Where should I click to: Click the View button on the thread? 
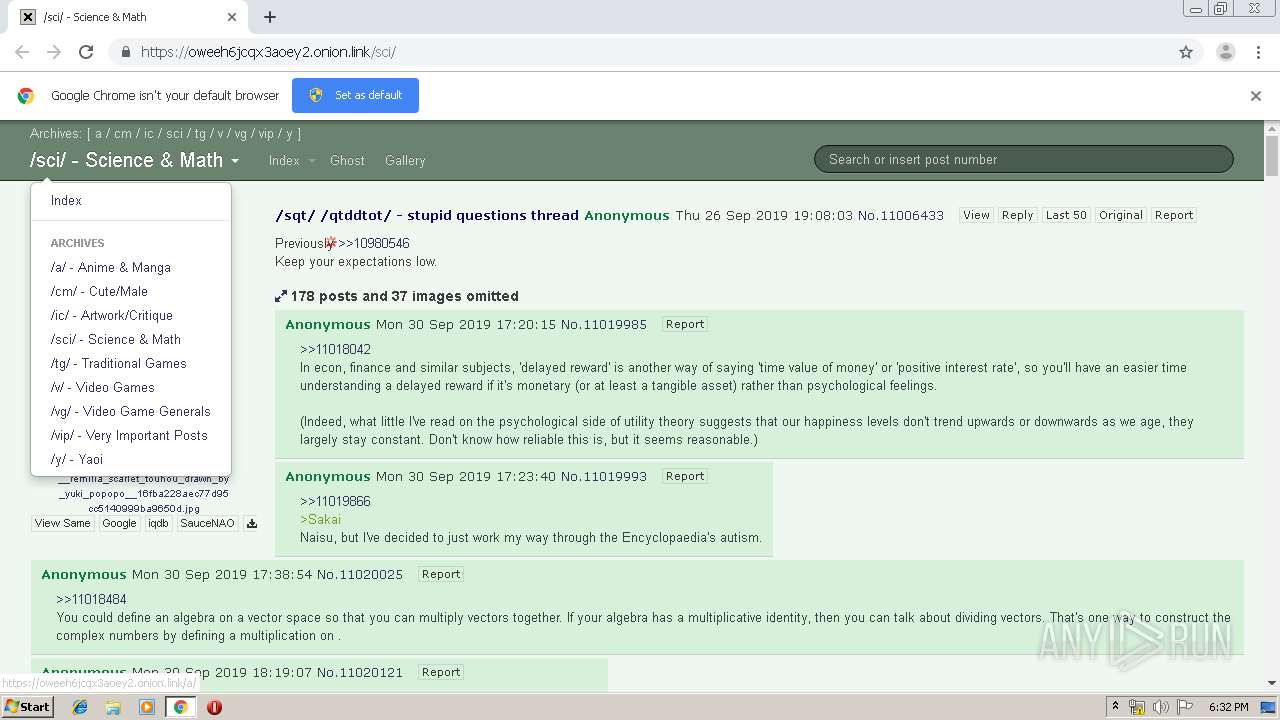[976, 215]
